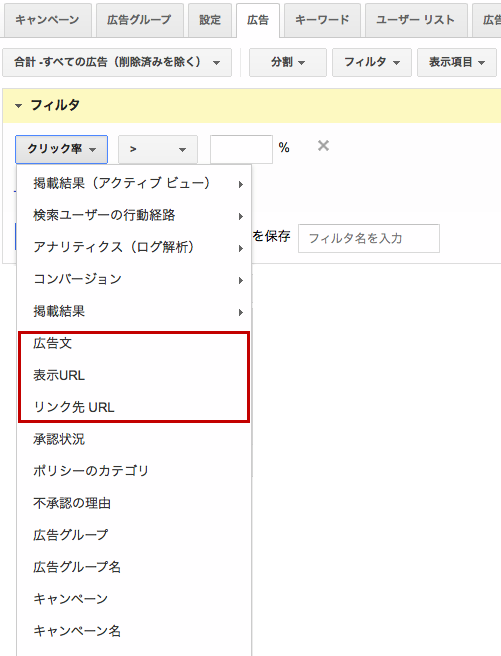The image size is (501, 656).
Task: Switch to the キーワード tab
Action: coord(322,20)
